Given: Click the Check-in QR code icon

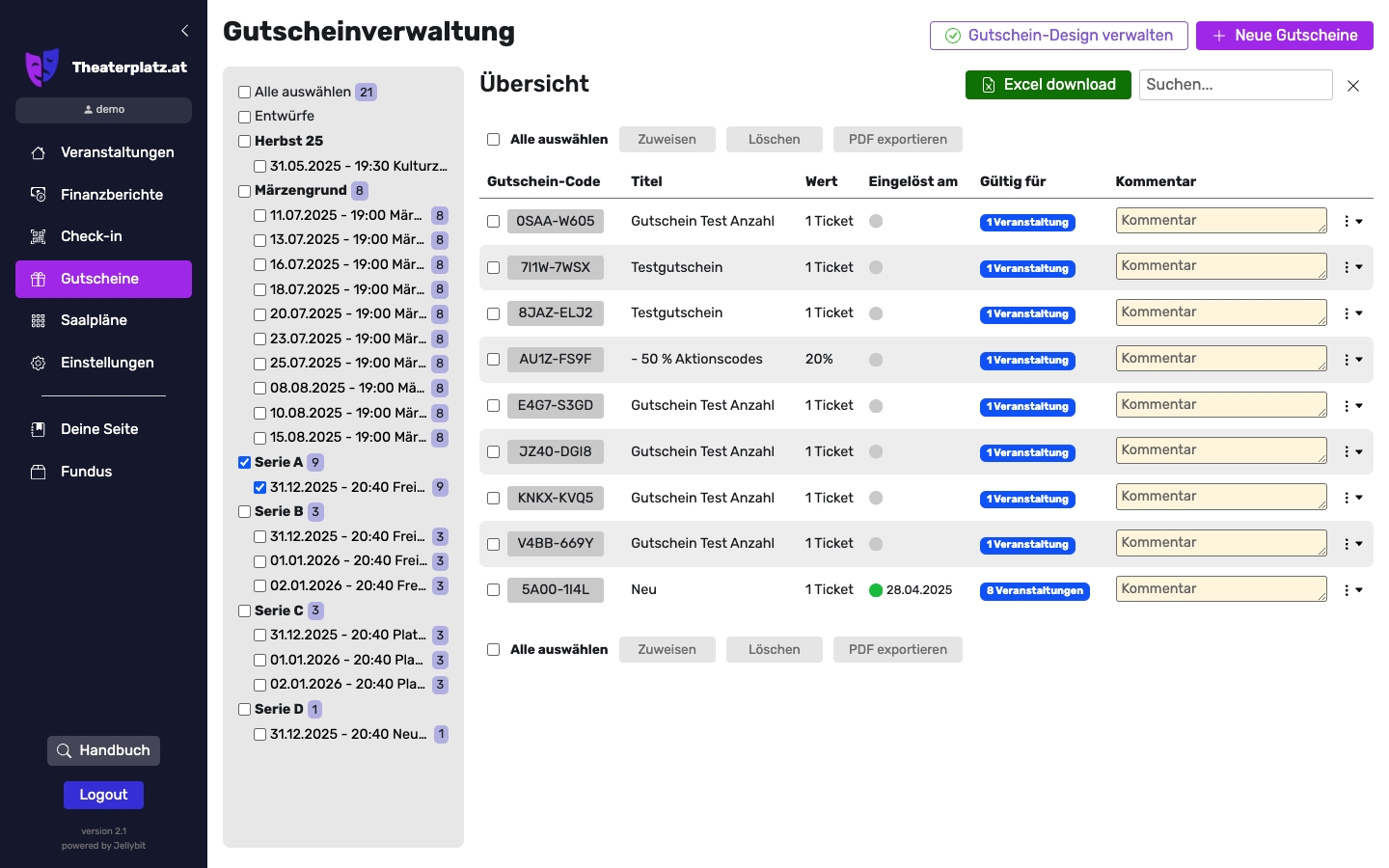Looking at the screenshot, I should [39, 236].
